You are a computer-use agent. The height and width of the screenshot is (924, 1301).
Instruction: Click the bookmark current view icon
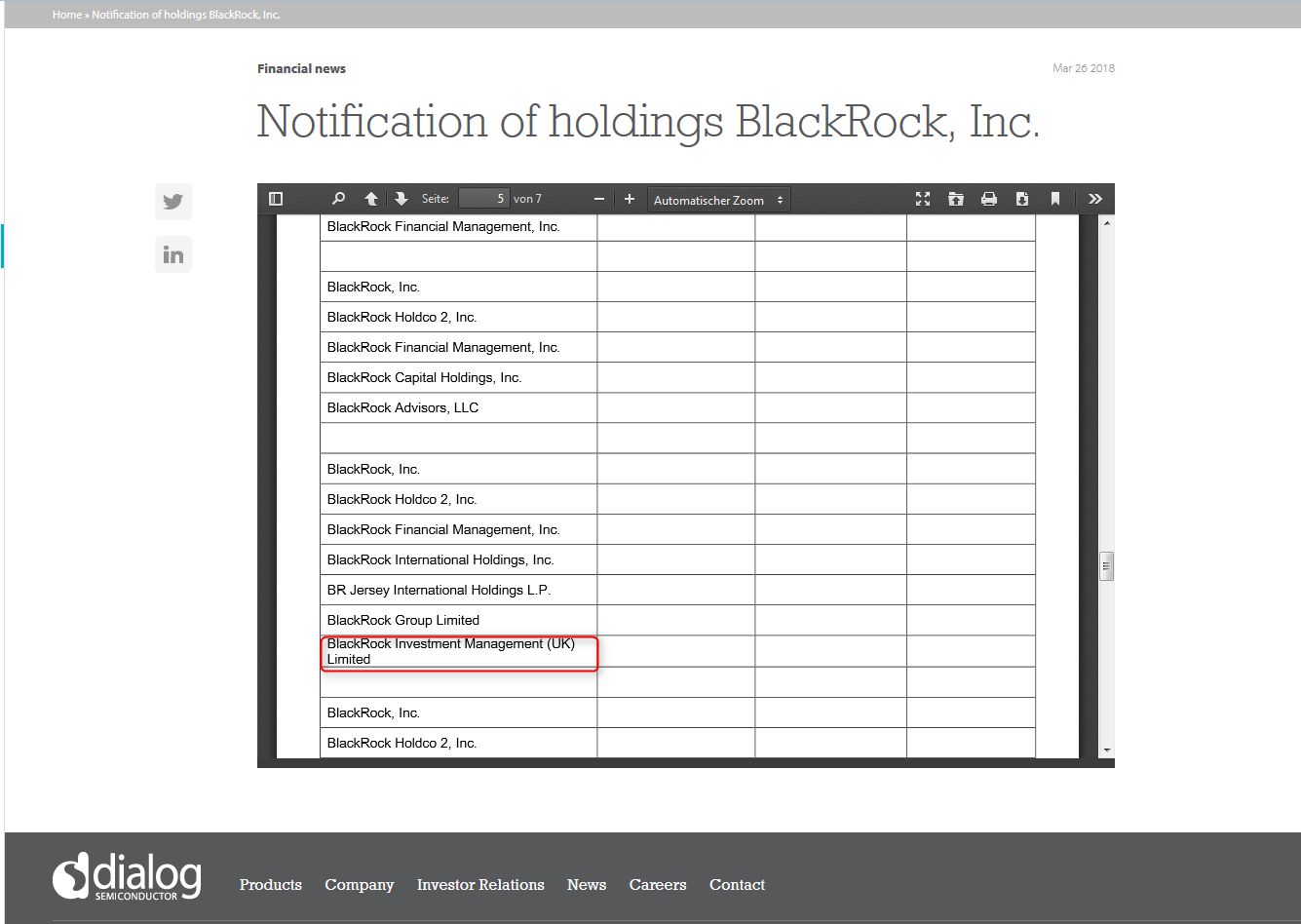(1055, 199)
